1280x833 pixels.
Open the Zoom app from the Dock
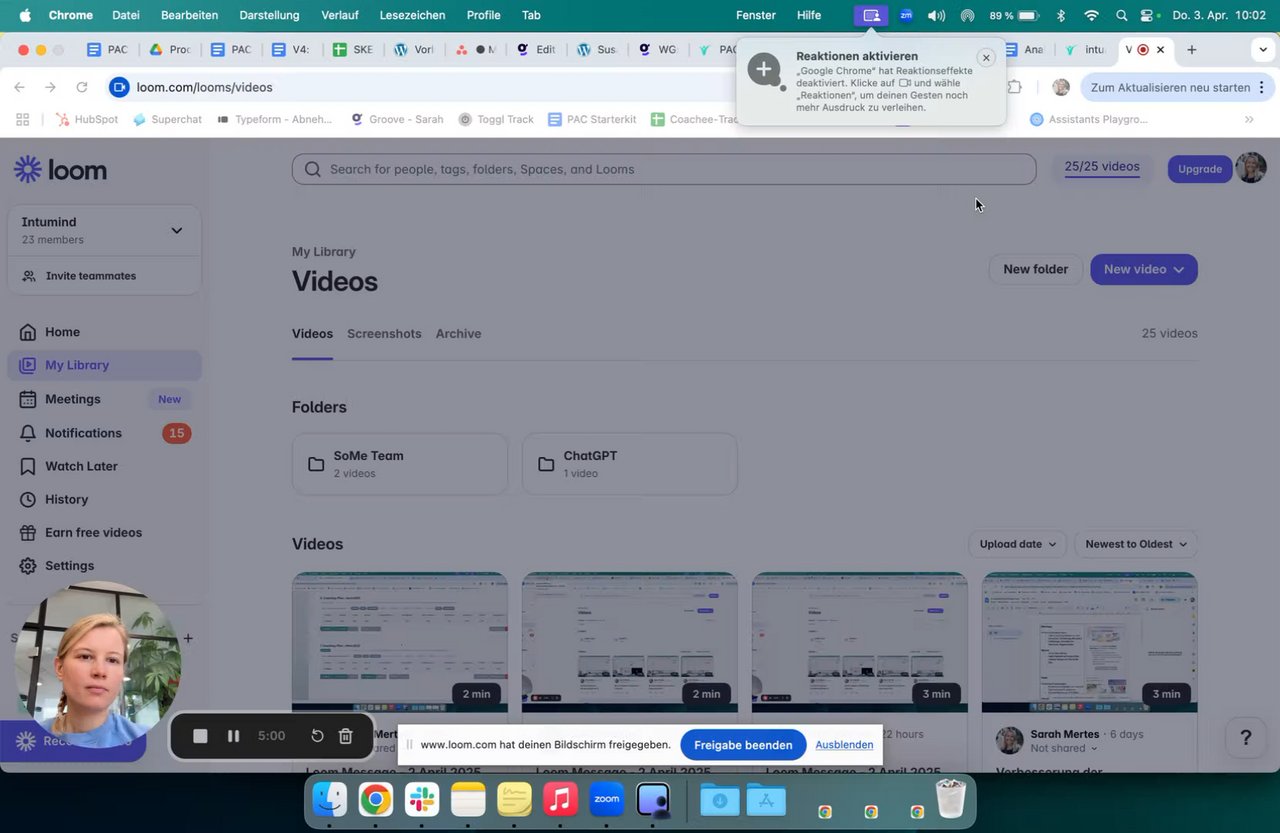click(607, 799)
